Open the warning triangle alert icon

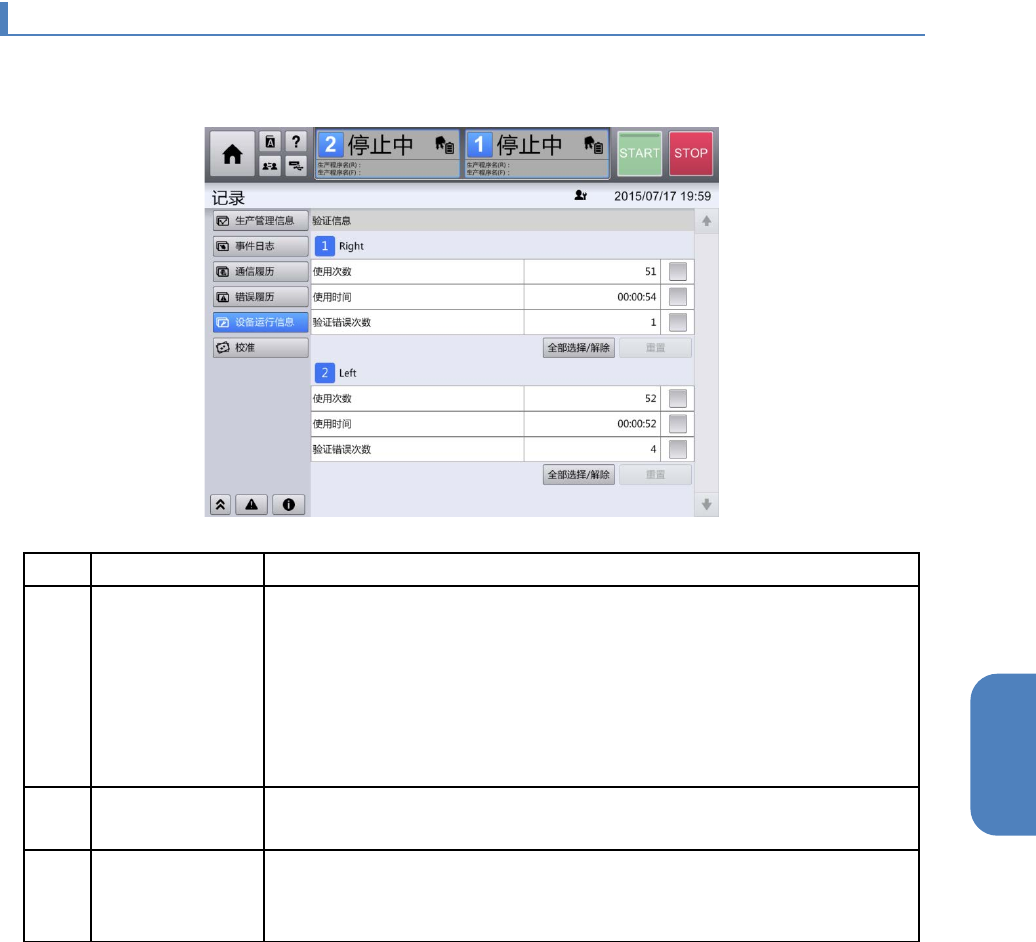pos(252,505)
